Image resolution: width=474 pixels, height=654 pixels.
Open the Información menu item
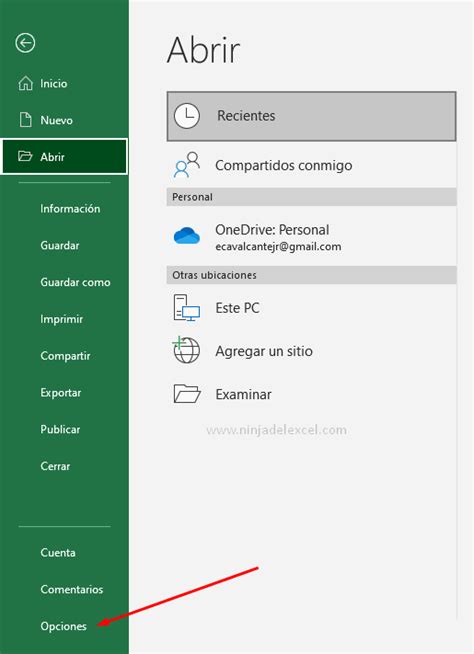pos(70,209)
